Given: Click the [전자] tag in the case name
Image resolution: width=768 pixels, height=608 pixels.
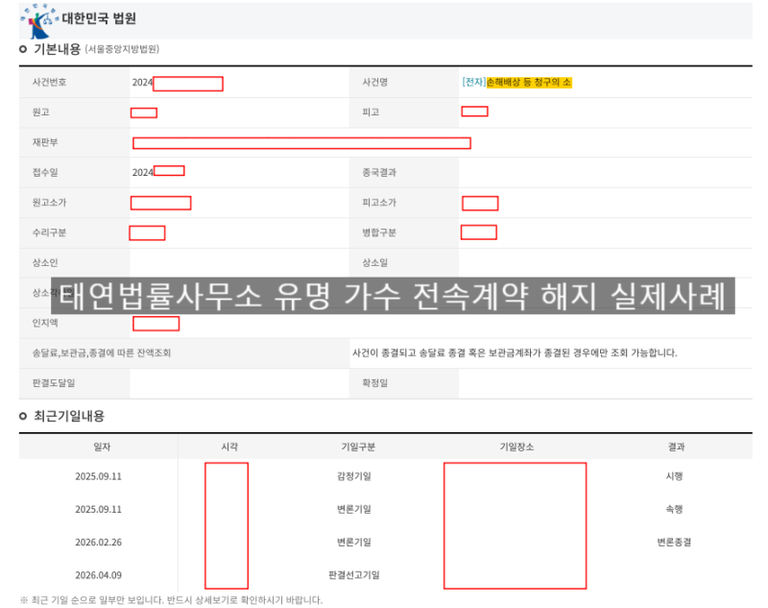Looking at the screenshot, I should pyautogui.click(x=473, y=82).
